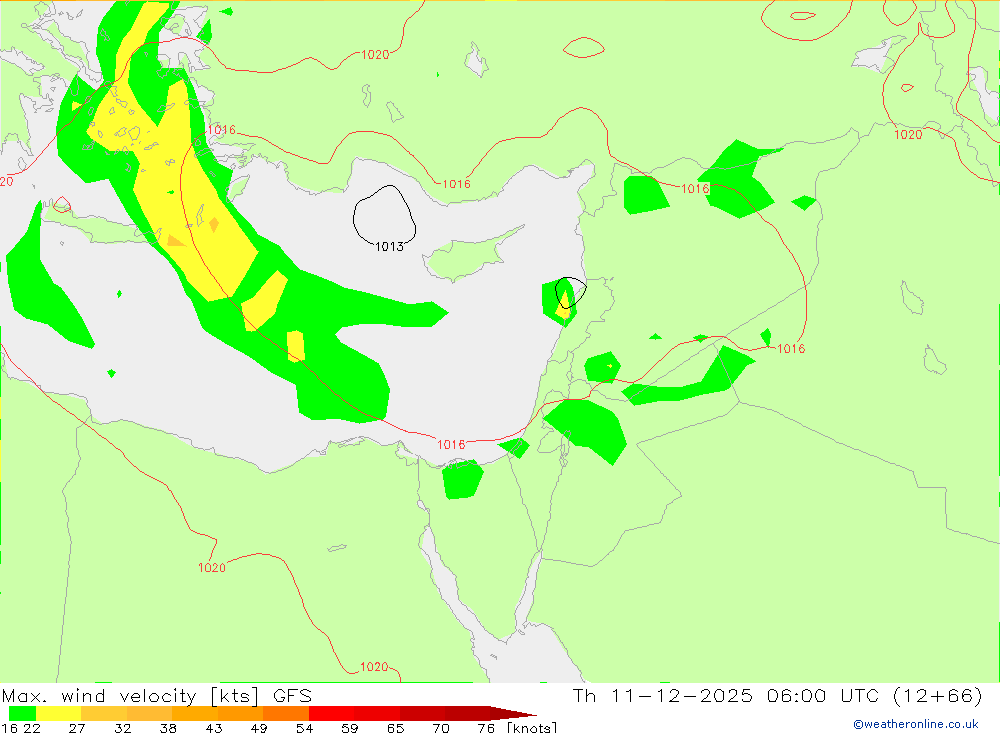
Task: Click the legend value '59'
Action: pos(349,728)
